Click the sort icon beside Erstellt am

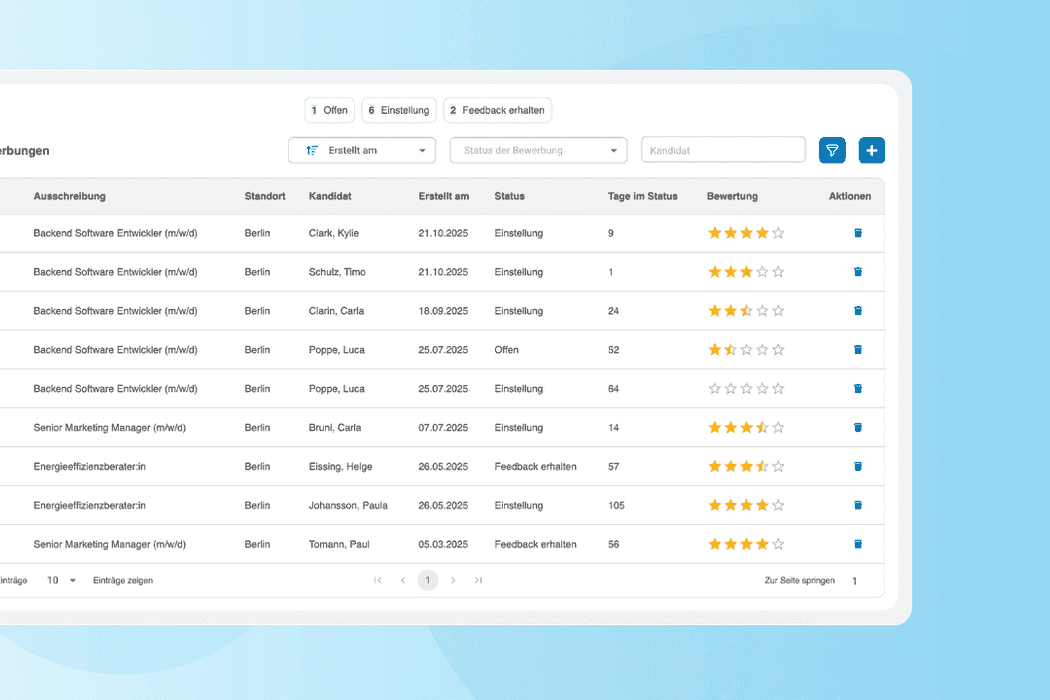(310, 149)
